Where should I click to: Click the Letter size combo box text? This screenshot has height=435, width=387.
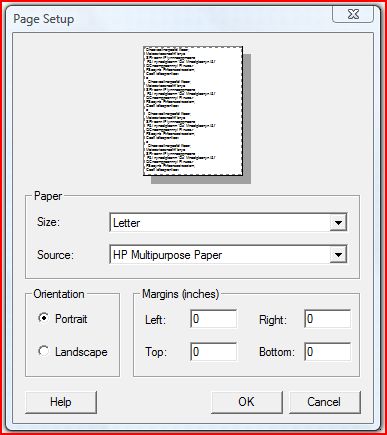point(126,223)
